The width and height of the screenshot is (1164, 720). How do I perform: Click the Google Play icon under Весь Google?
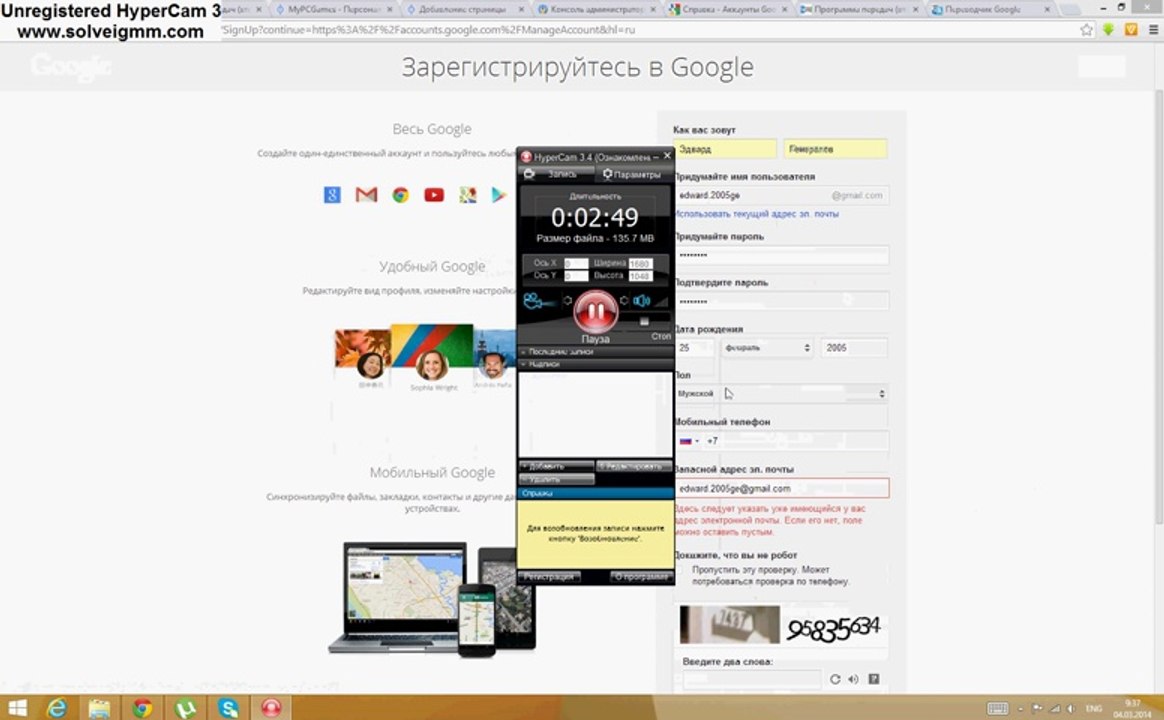tap(498, 195)
